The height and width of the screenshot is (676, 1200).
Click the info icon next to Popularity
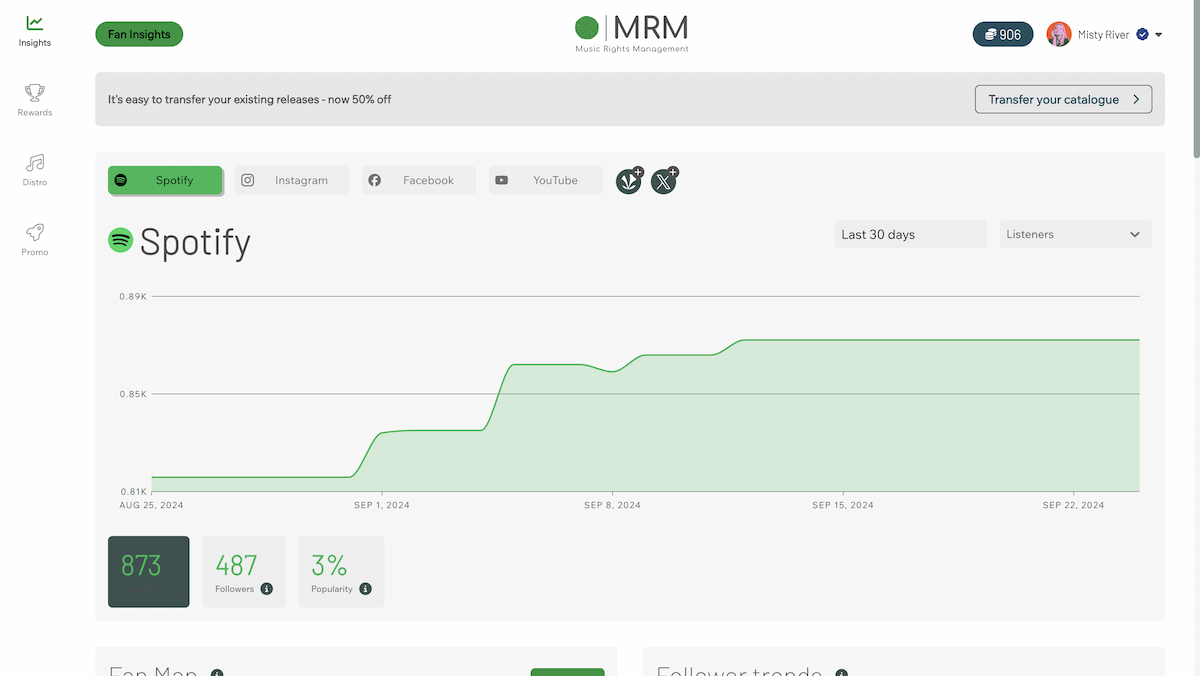(366, 589)
